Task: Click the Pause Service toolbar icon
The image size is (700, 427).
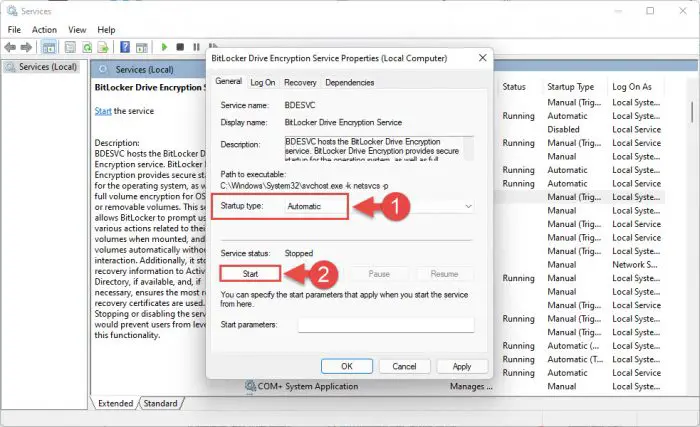Action: [196, 47]
